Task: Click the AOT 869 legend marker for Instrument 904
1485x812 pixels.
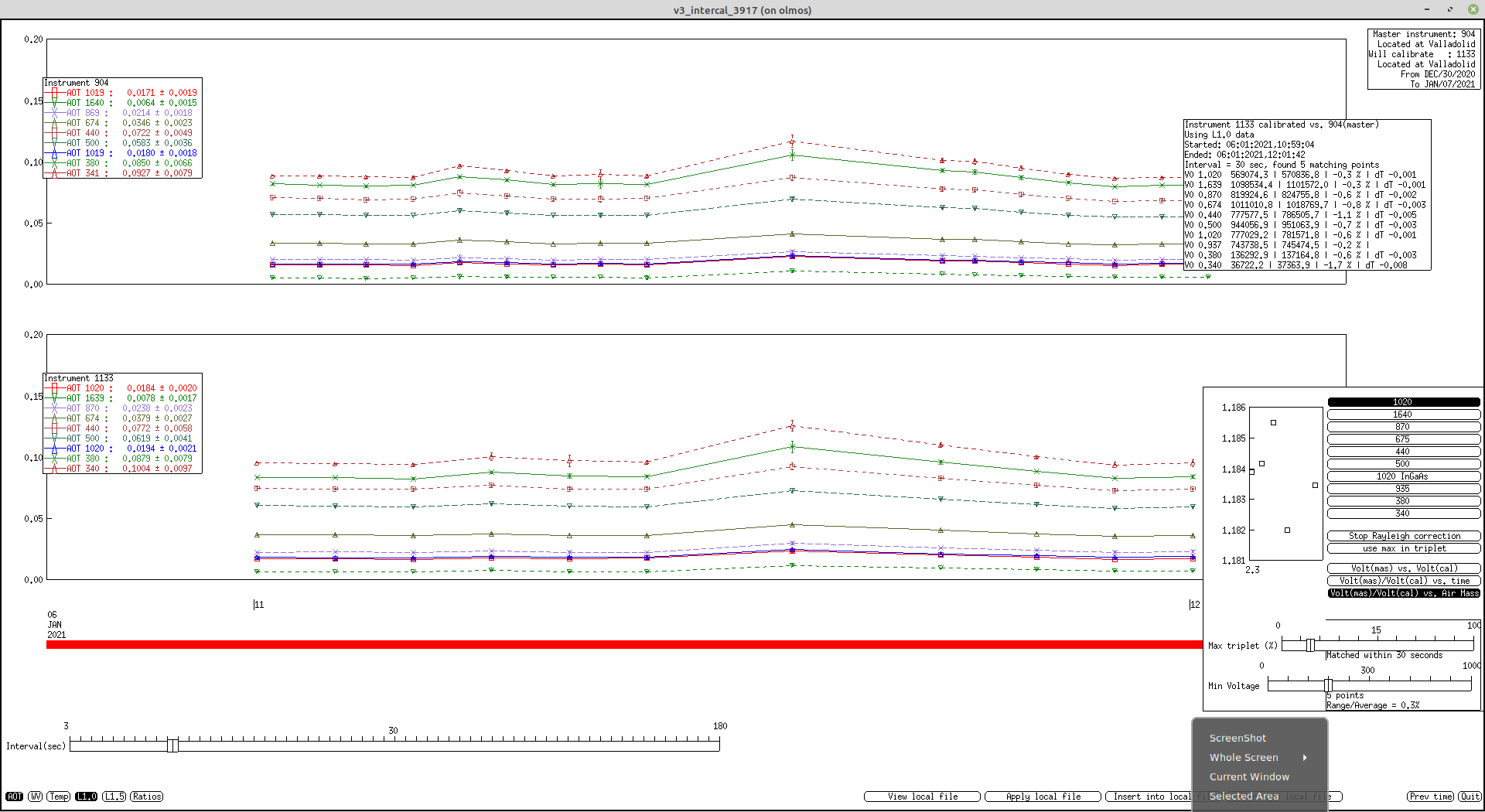Action: click(54, 113)
